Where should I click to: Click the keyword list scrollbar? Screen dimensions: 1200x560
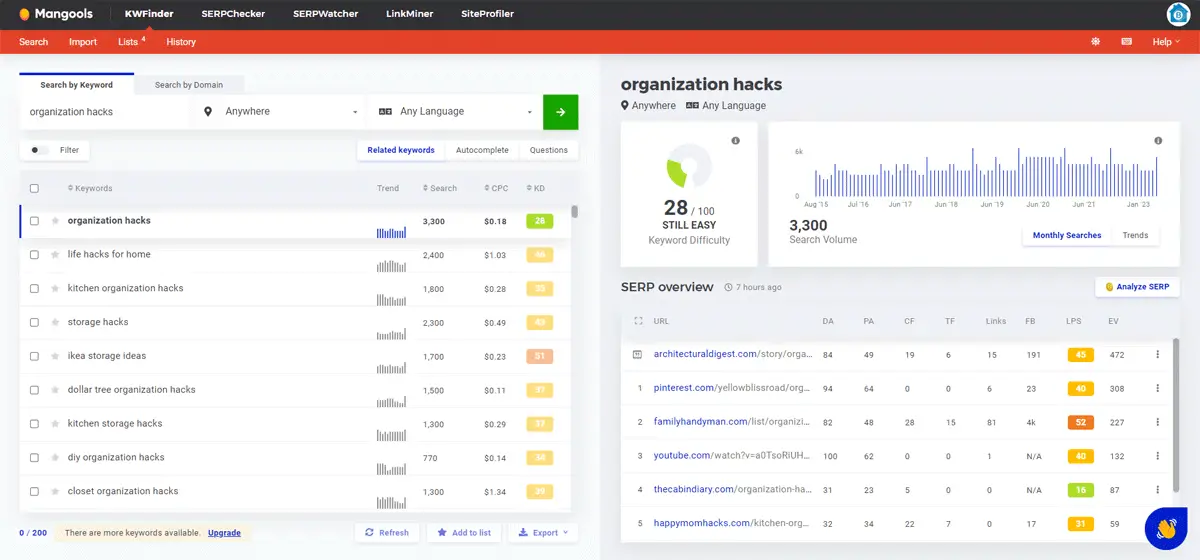coord(574,211)
